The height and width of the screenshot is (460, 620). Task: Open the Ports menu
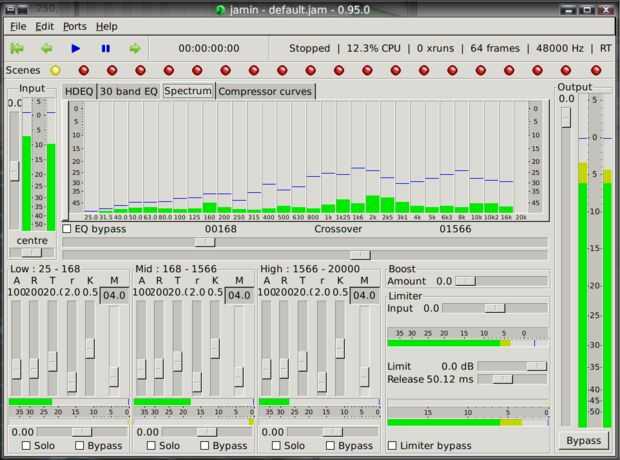pyautogui.click(x=75, y=27)
